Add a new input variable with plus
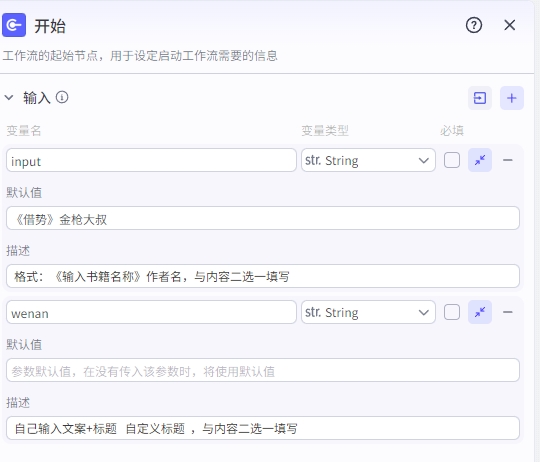 [x=512, y=98]
